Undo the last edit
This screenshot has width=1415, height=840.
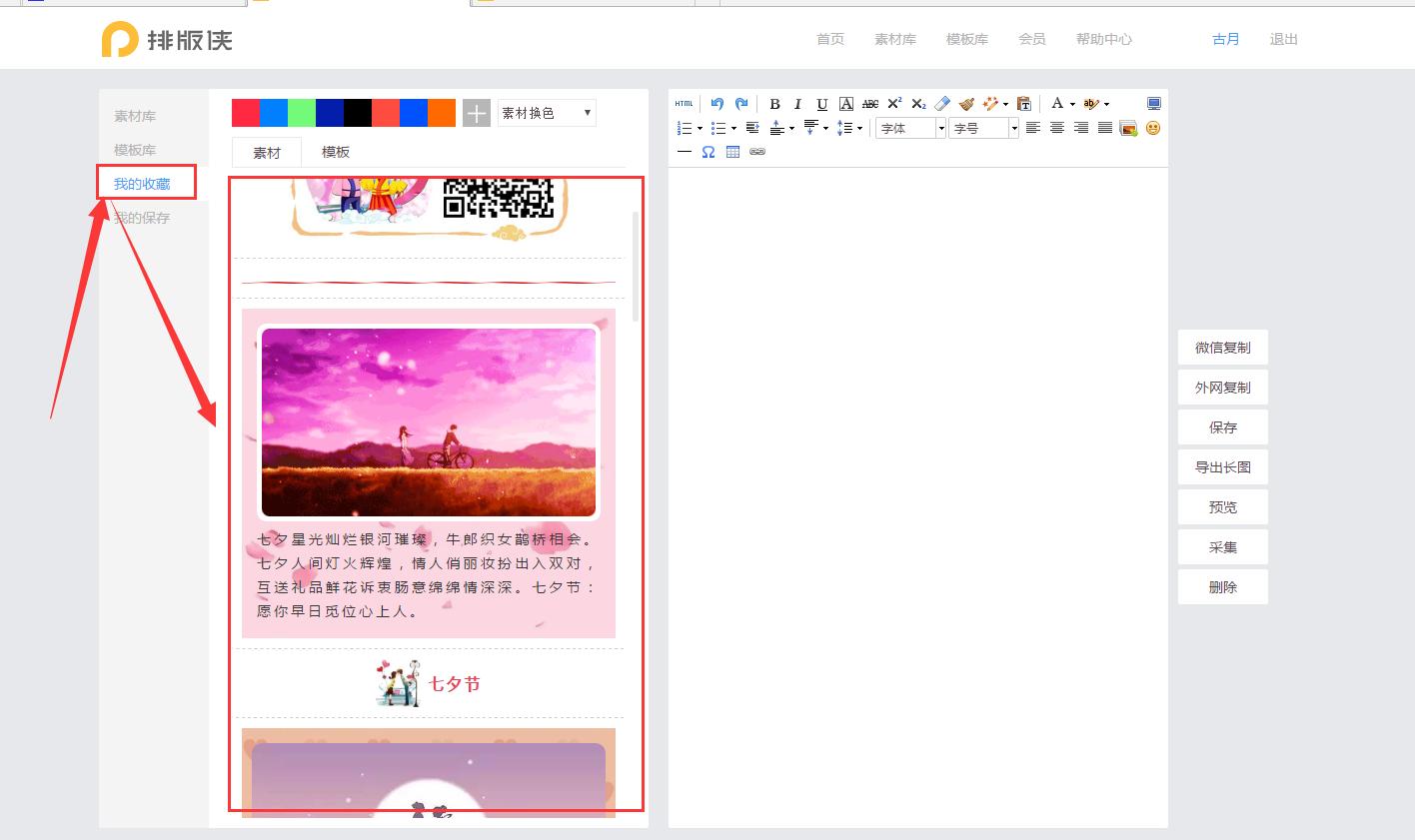pyautogui.click(x=716, y=103)
